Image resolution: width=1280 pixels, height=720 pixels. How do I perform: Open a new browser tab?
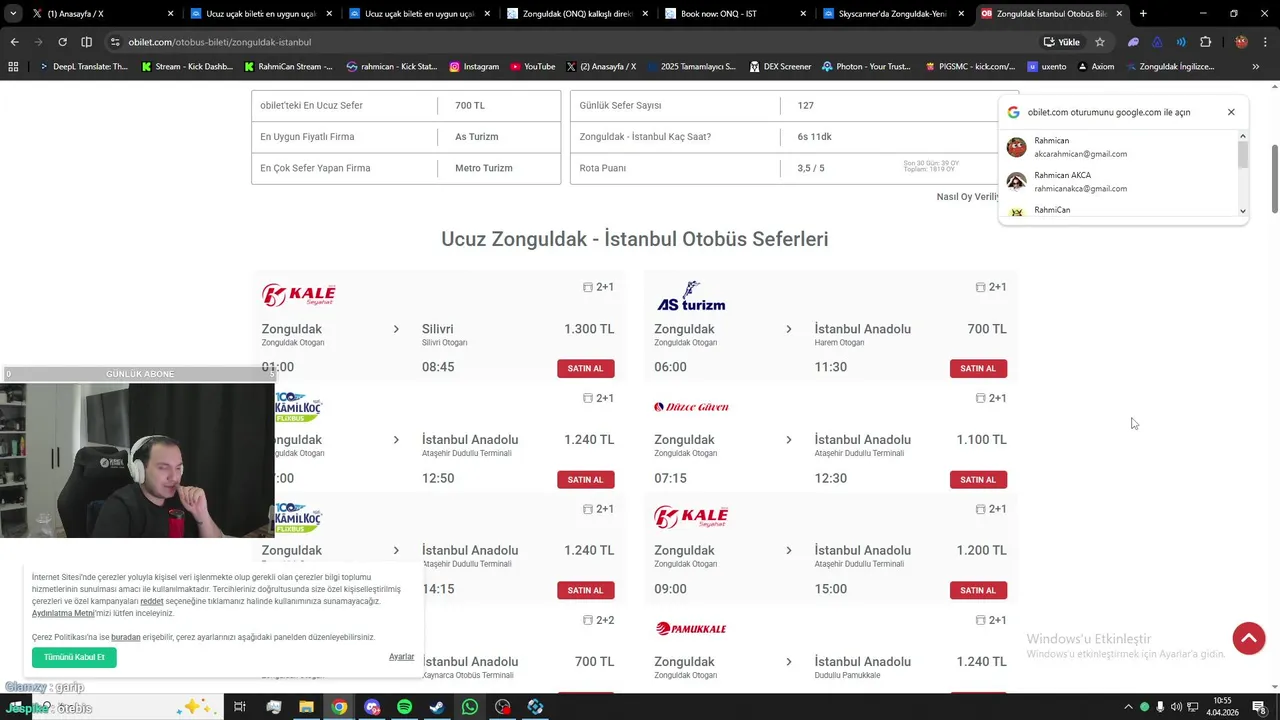[x=1143, y=14]
